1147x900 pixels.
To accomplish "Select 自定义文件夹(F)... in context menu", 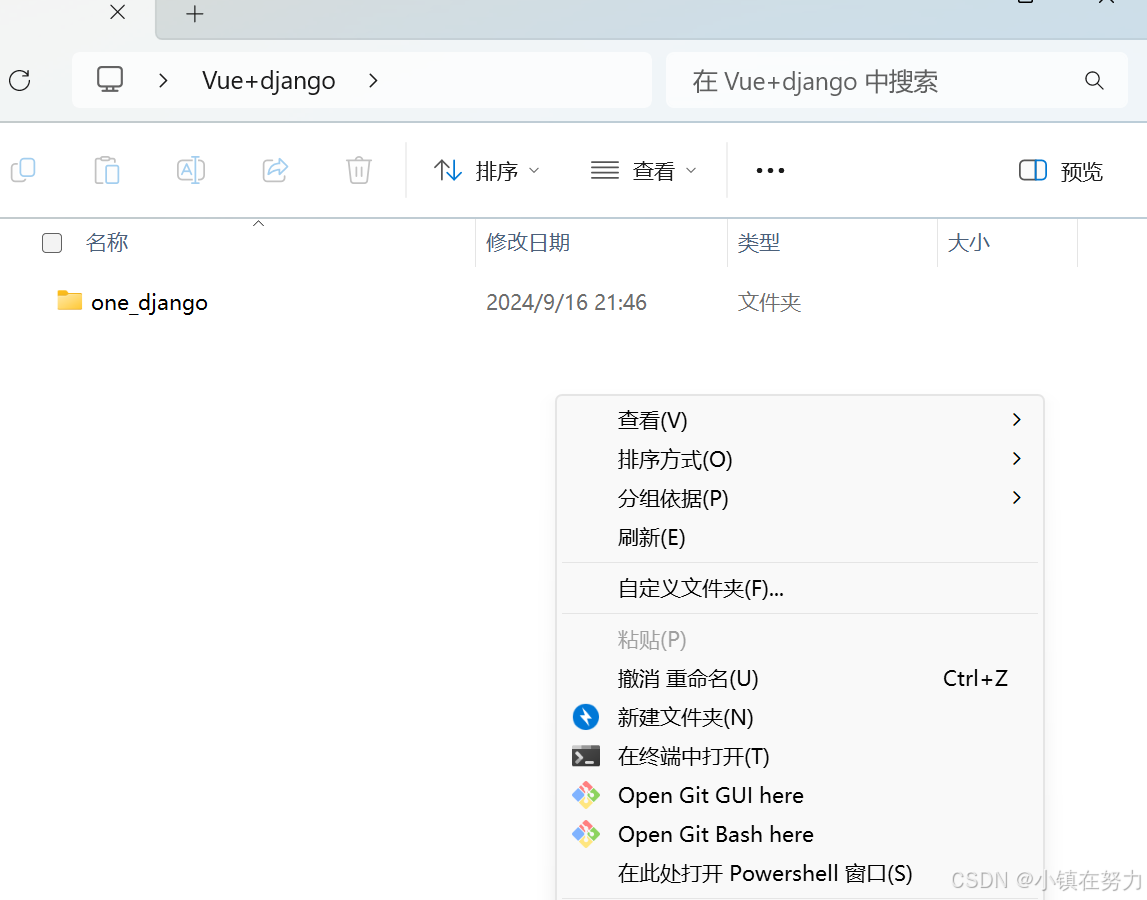I will [x=800, y=588].
